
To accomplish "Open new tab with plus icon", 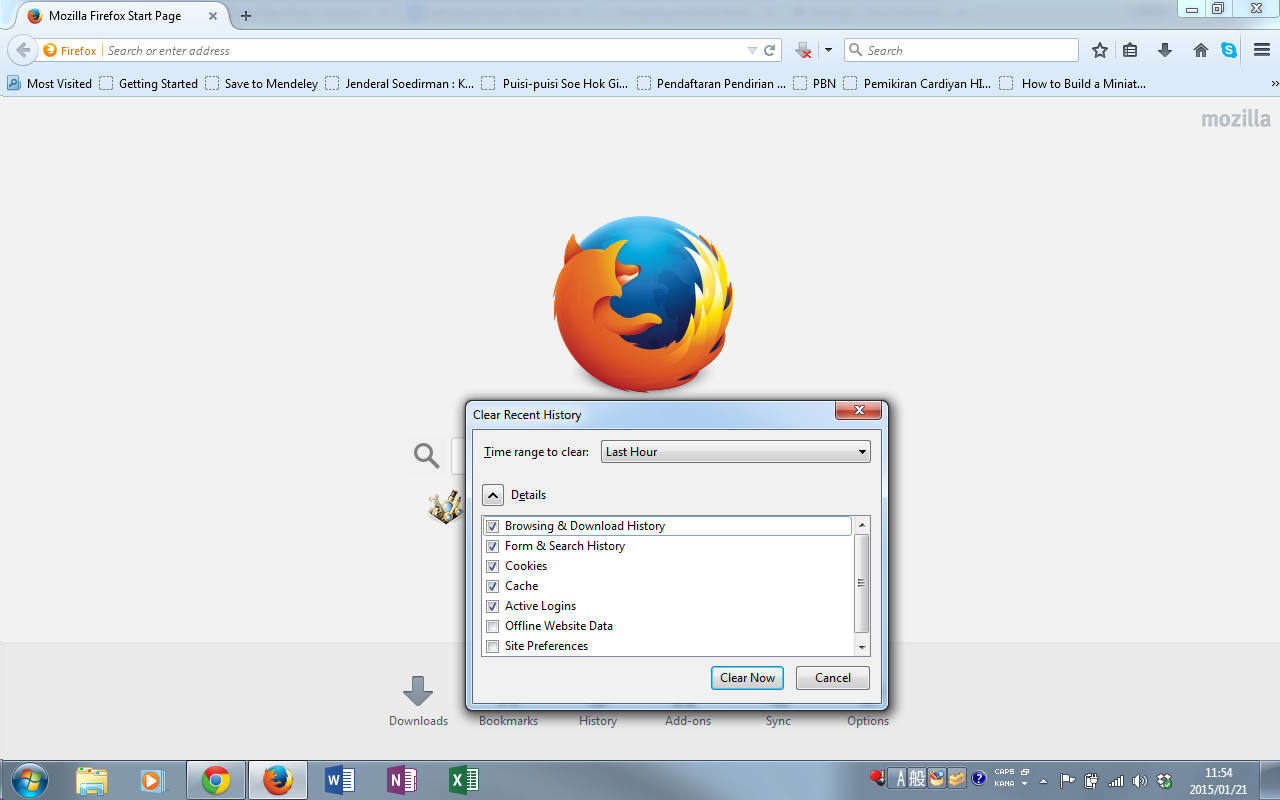I will (246, 16).
